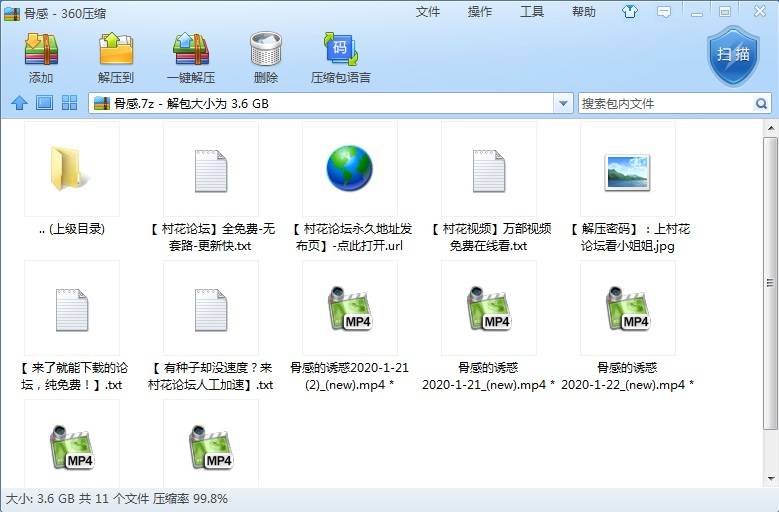Switch to the large icon view mode
The width and height of the screenshot is (779, 512).
click(x=44, y=103)
